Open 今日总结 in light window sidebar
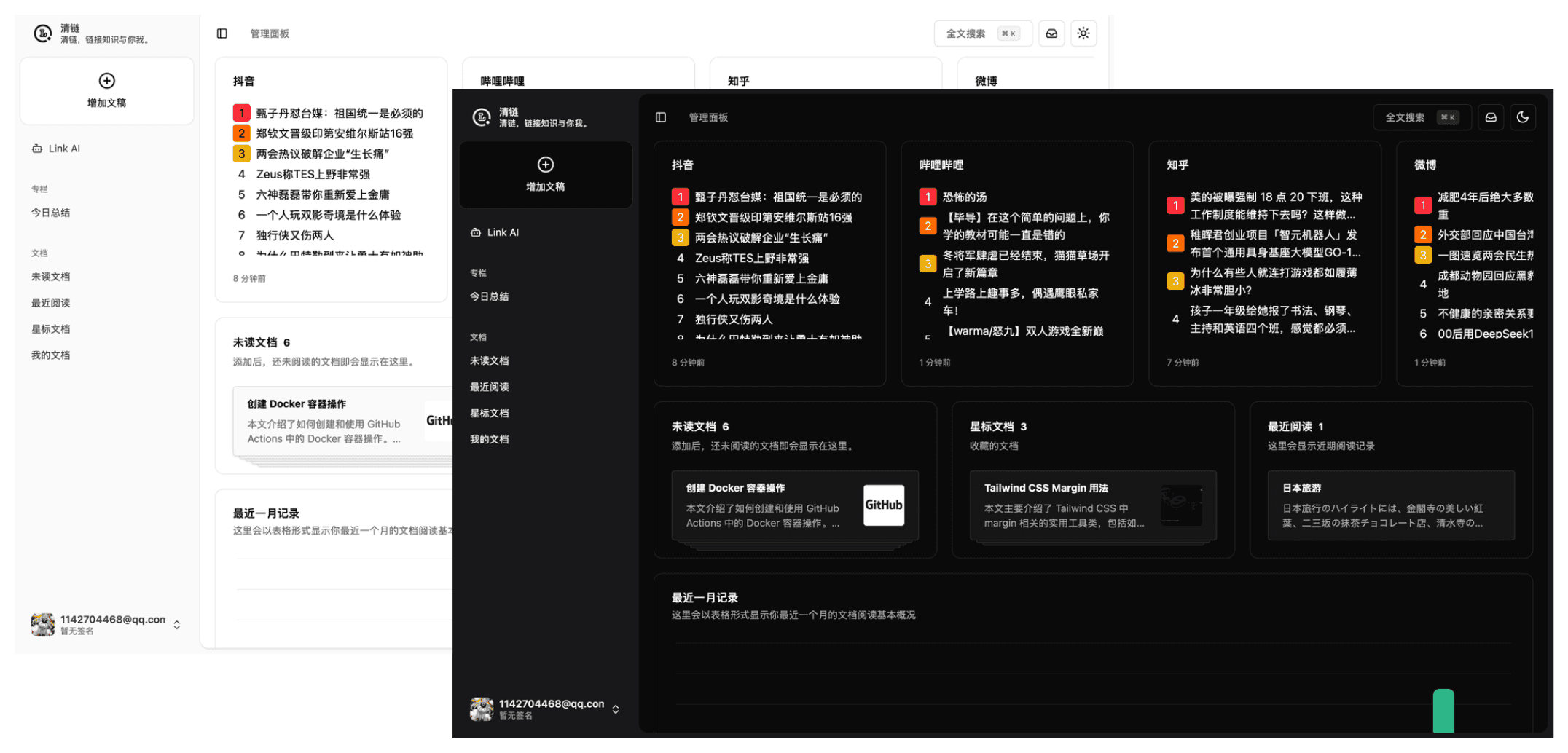This screenshot has height=753, width=1568. (51, 213)
